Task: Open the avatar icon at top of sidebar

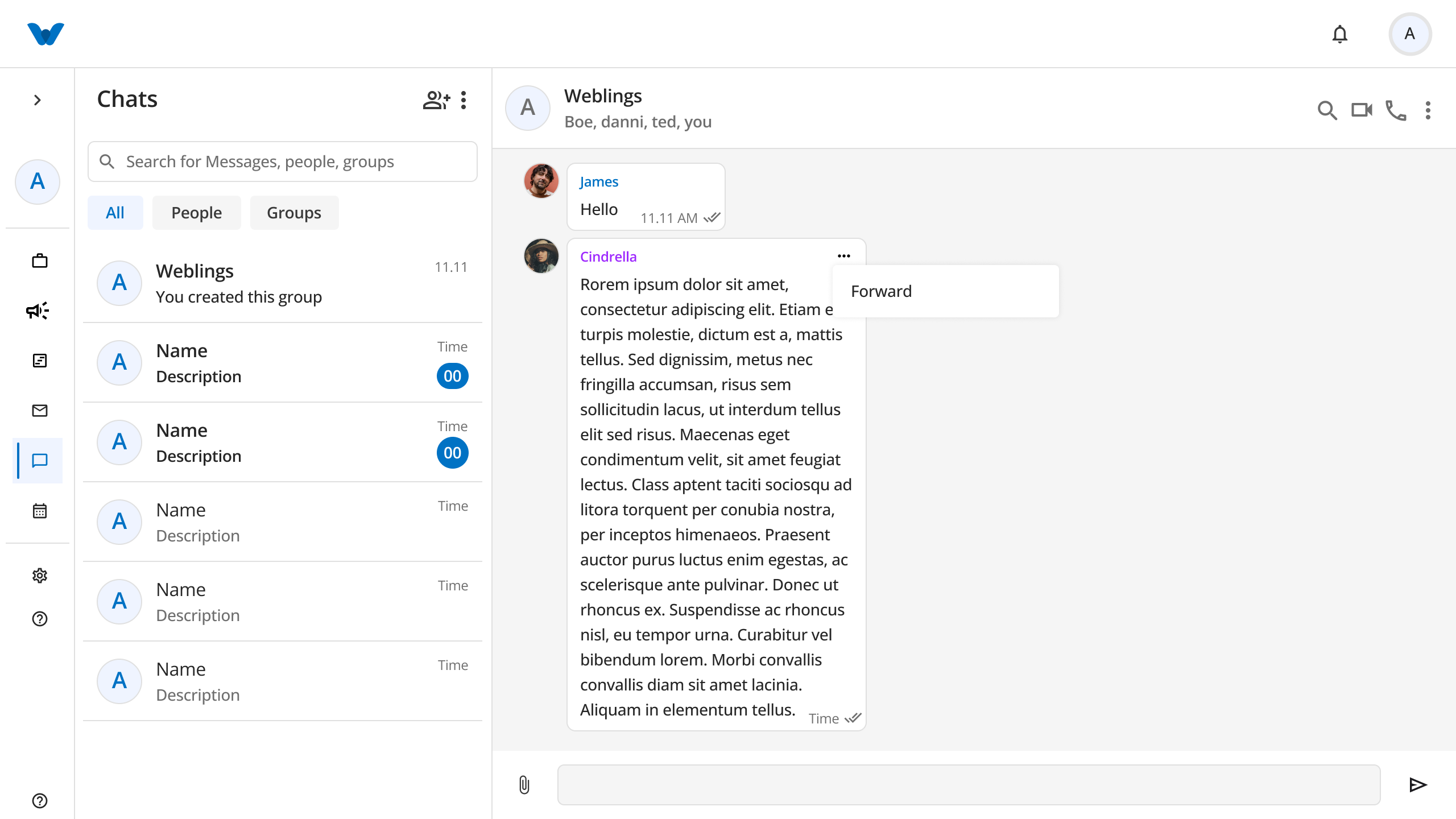Action: pos(38,182)
